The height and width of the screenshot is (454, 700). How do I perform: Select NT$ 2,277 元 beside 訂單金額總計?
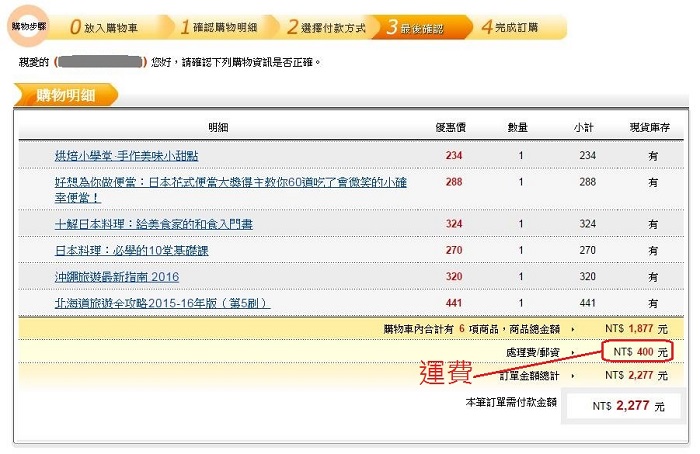click(636, 375)
